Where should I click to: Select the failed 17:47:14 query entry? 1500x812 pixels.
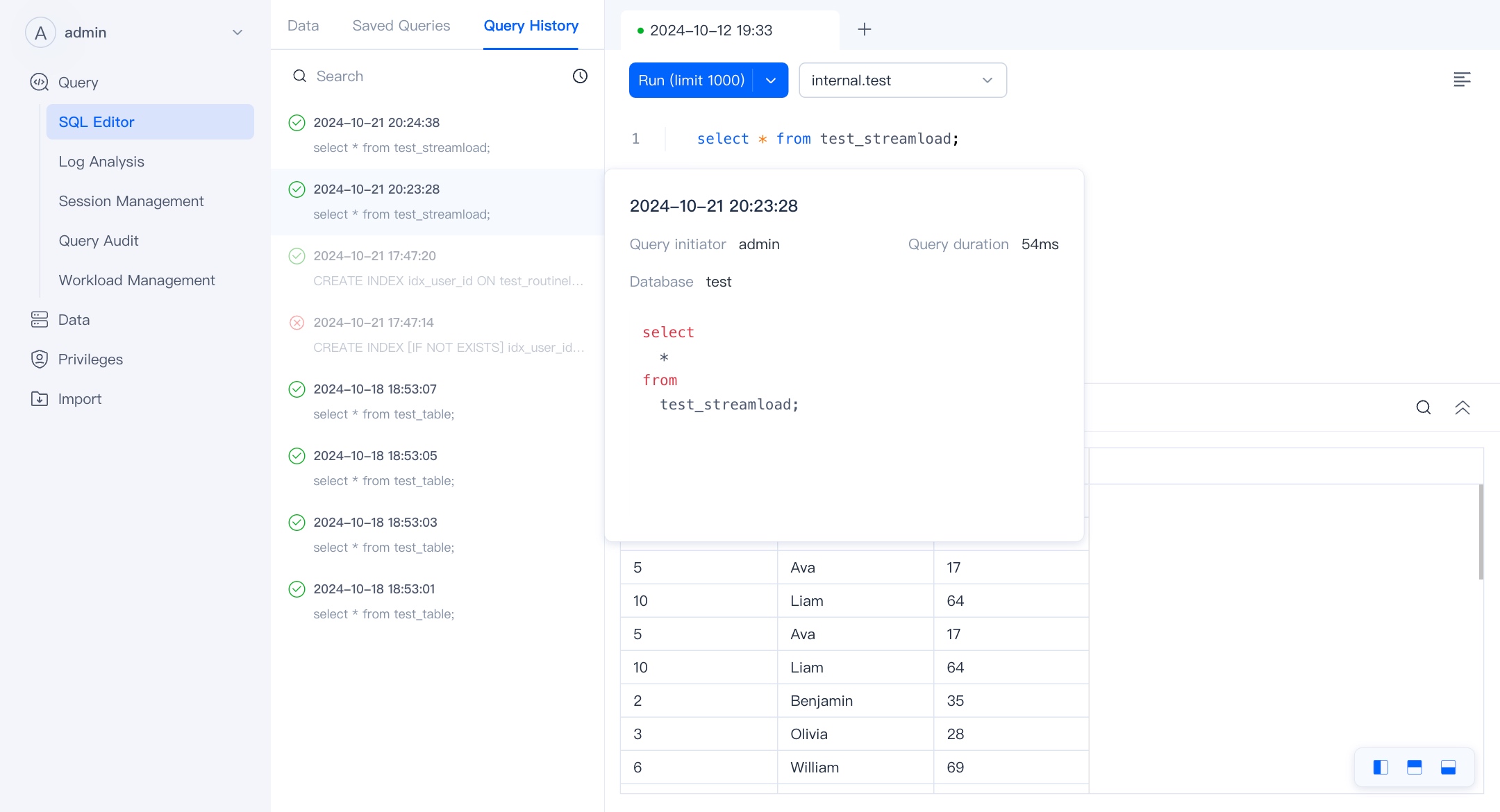pyautogui.click(x=437, y=335)
